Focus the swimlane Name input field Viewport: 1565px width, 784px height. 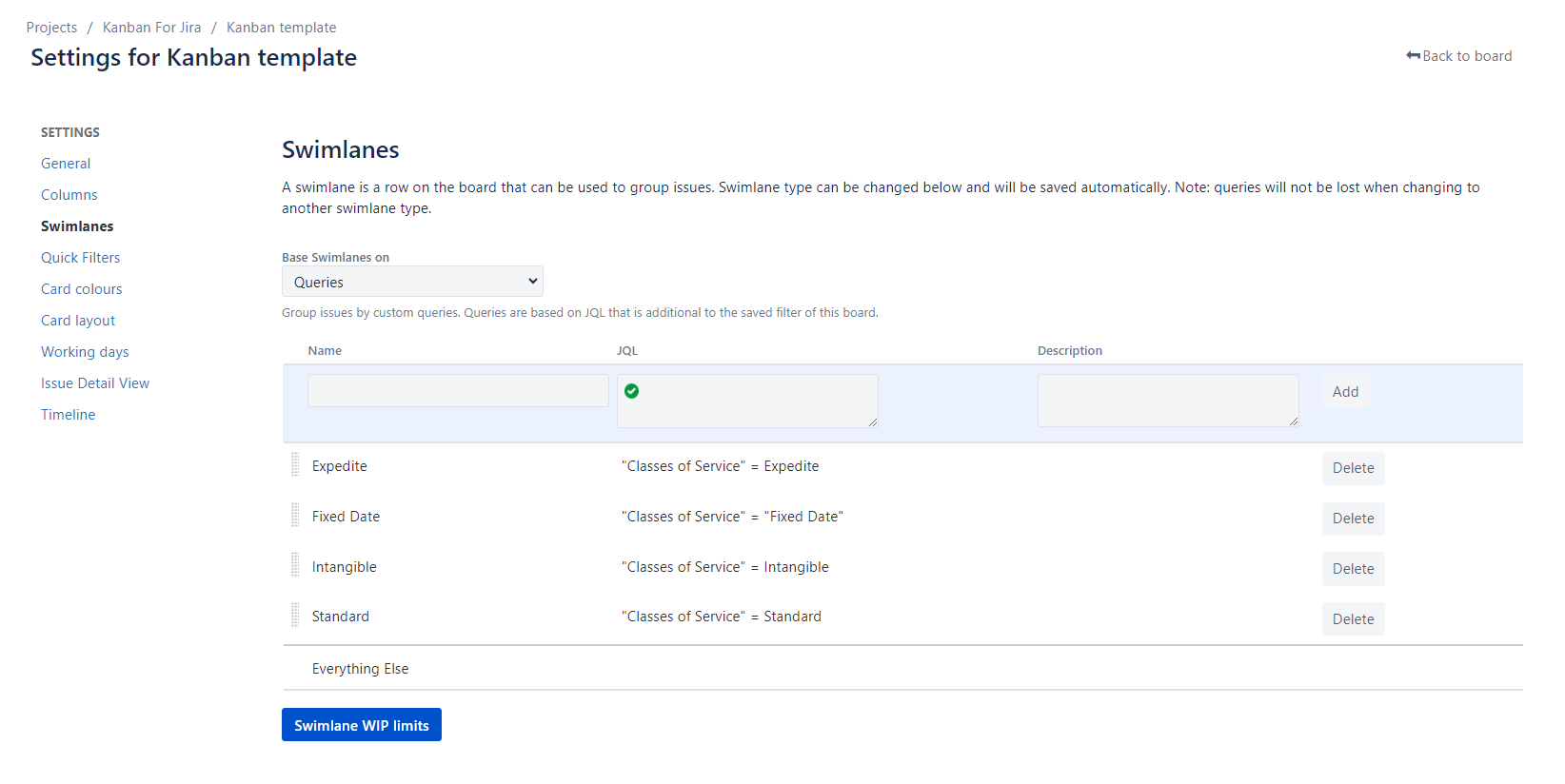[x=458, y=391]
